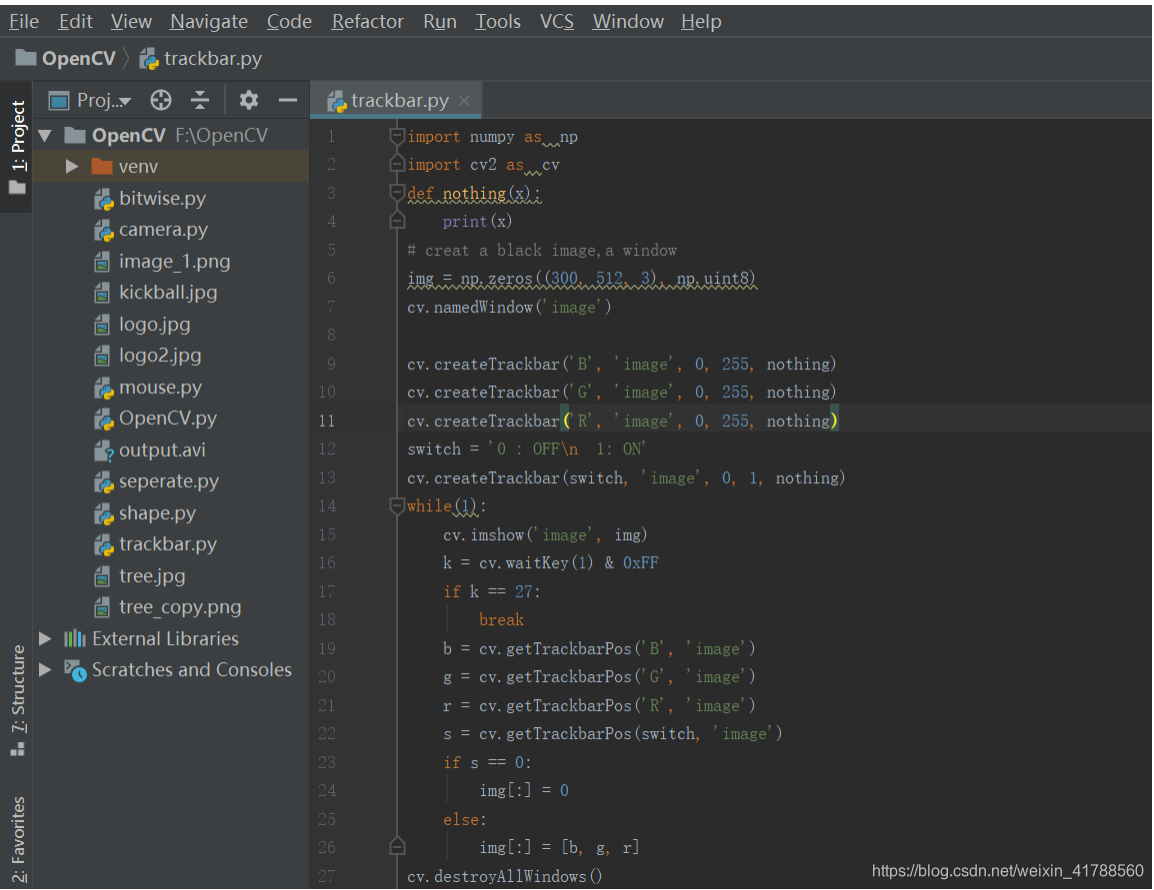Select bitwise.py file name in tree

tap(162, 198)
